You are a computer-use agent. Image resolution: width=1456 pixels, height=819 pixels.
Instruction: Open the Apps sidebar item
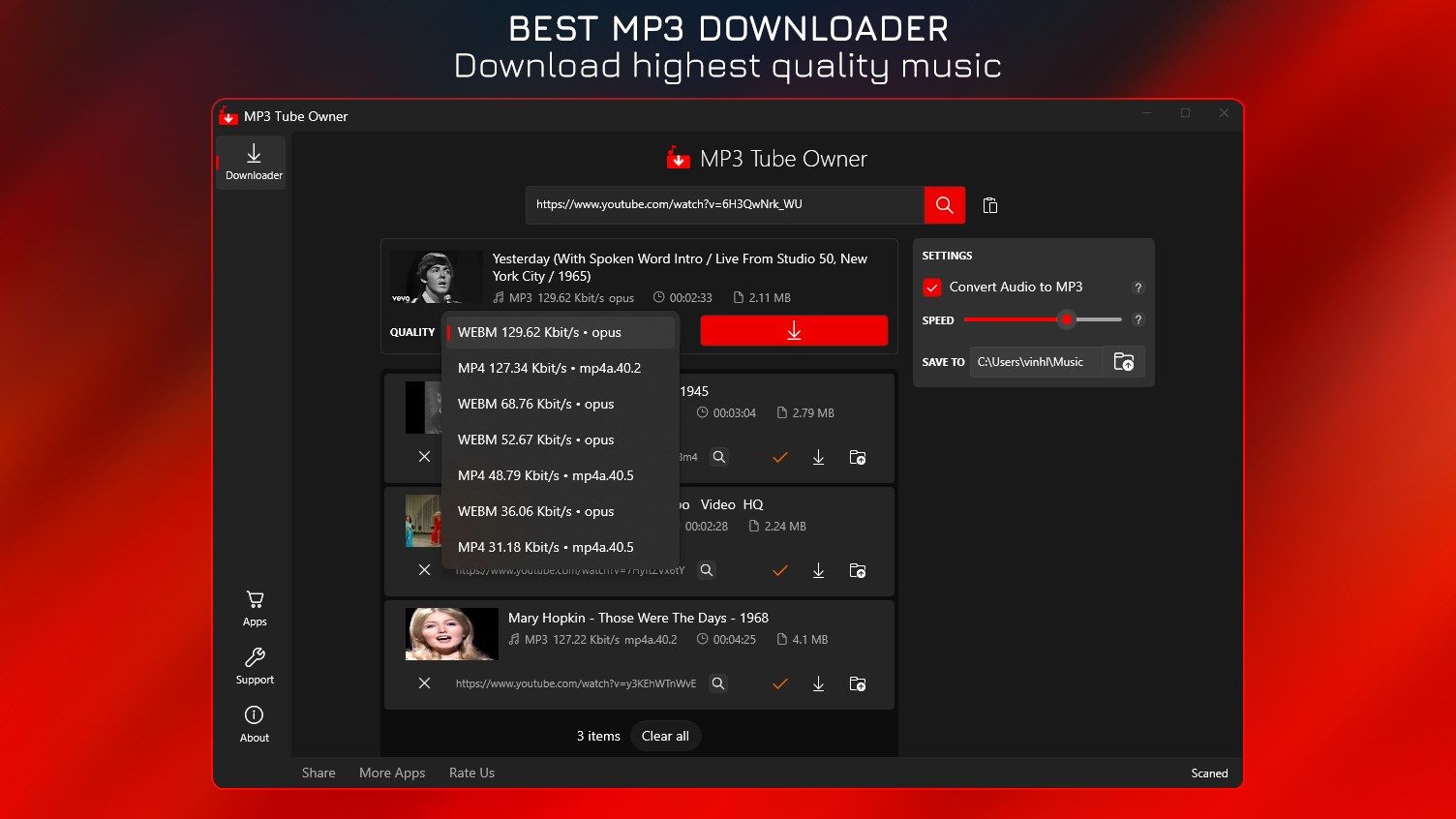pos(255,609)
